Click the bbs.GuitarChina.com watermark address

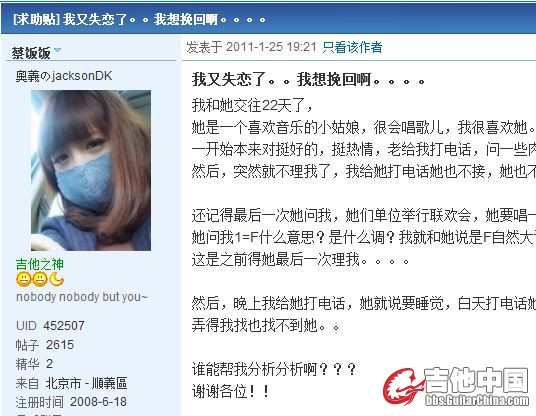(477, 400)
